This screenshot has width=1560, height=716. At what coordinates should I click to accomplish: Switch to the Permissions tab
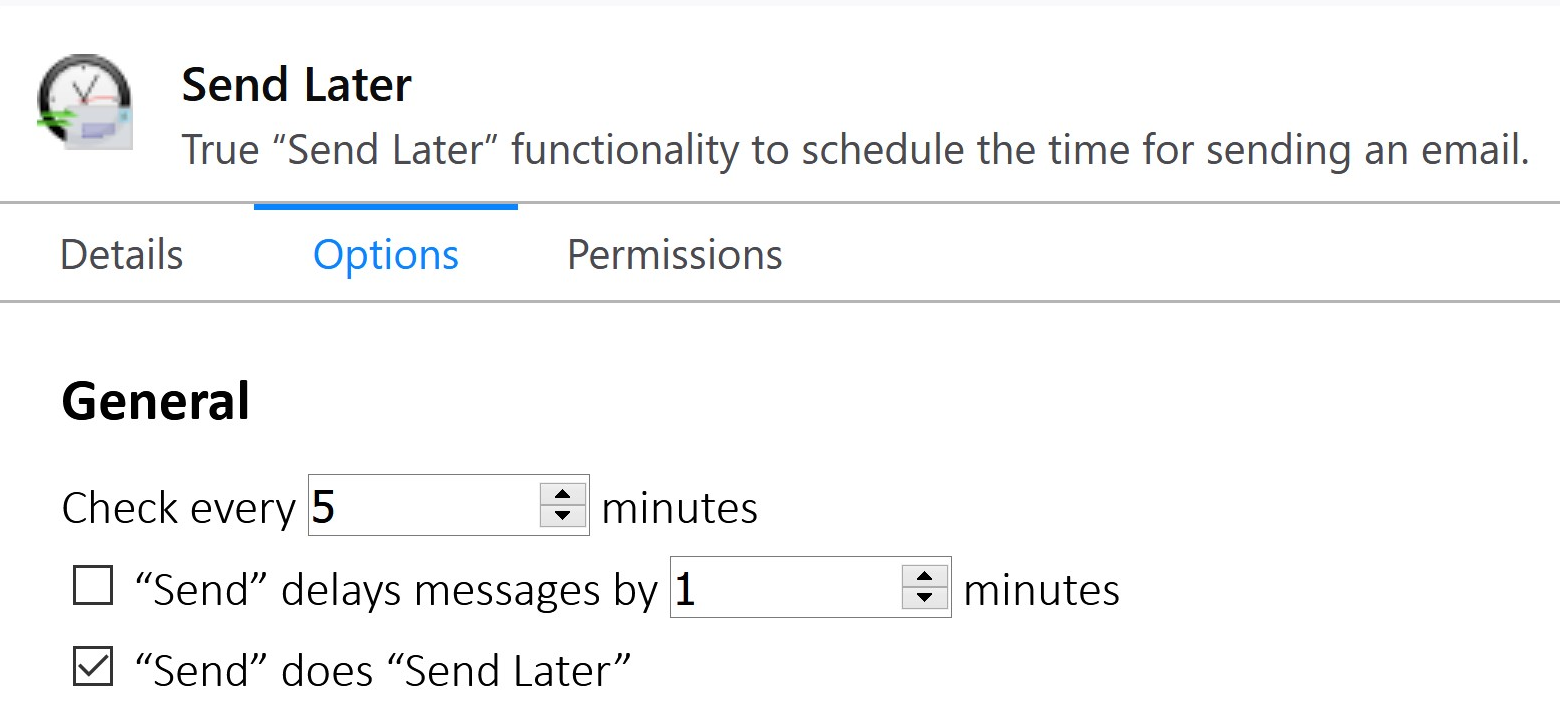(x=675, y=255)
